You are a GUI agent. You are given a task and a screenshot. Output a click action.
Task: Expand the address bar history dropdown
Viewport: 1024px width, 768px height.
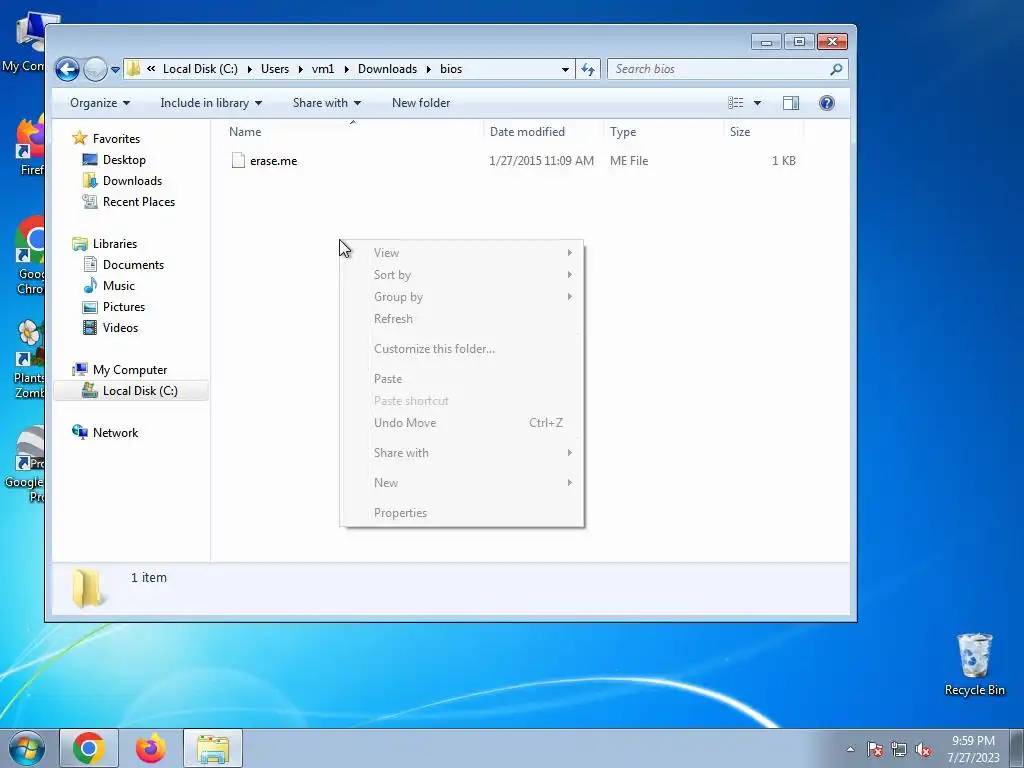[565, 69]
